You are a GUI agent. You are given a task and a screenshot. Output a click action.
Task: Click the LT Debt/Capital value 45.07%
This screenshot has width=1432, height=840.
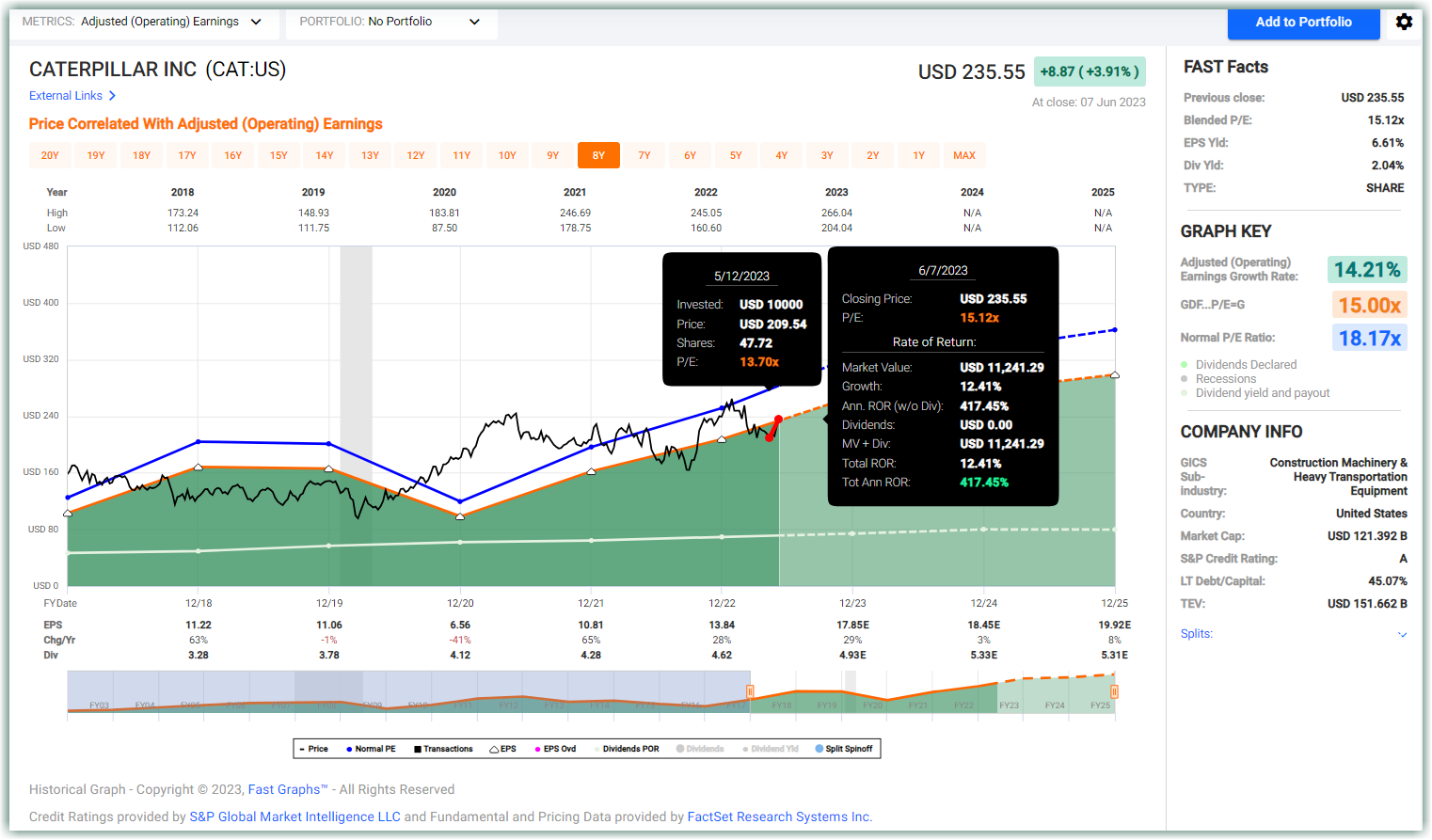1388,581
